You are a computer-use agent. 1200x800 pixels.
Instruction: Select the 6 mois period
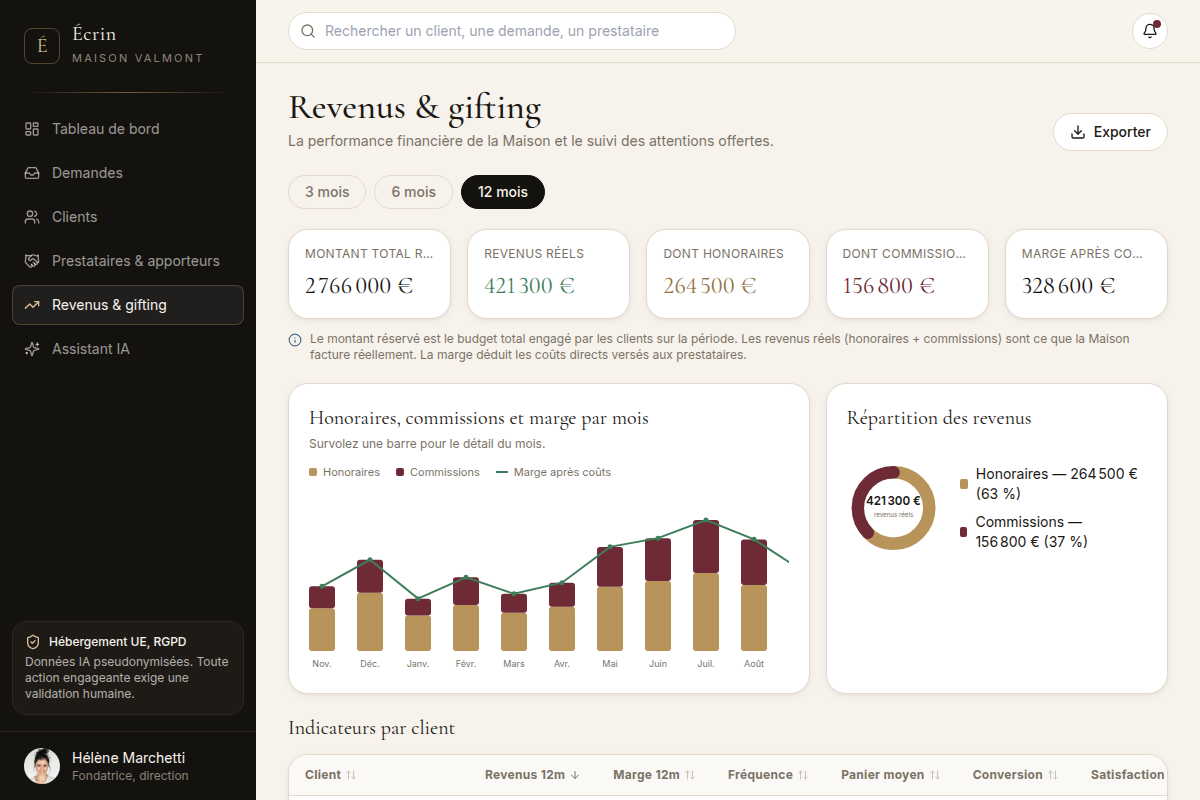click(x=413, y=192)
